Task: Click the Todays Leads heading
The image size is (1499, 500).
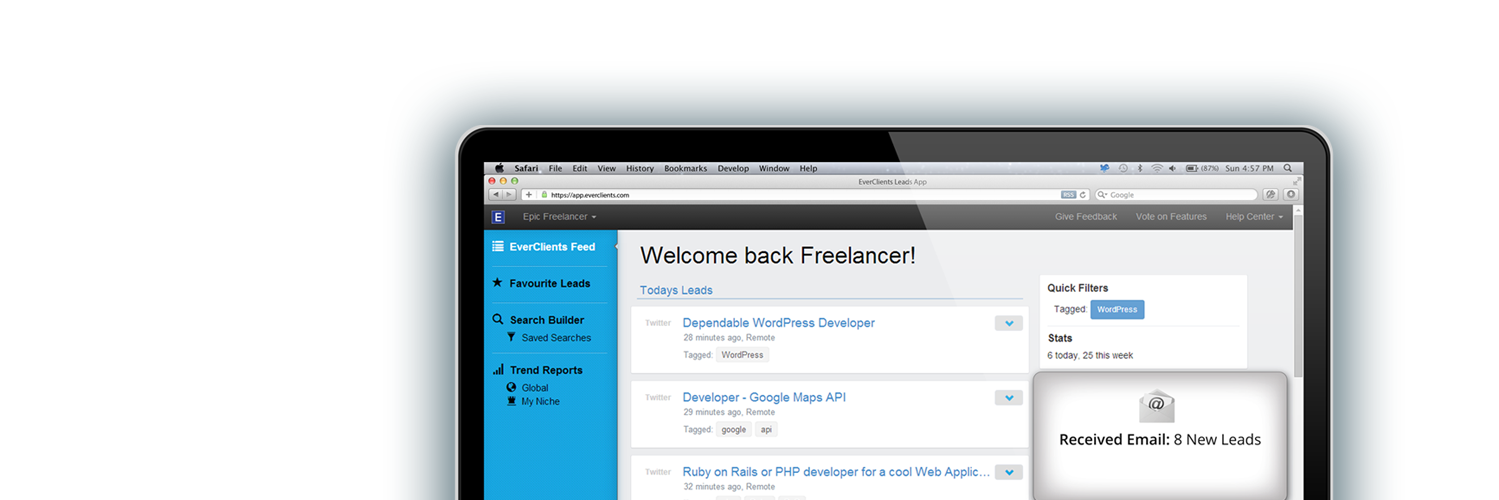Action: click(676, 291)
